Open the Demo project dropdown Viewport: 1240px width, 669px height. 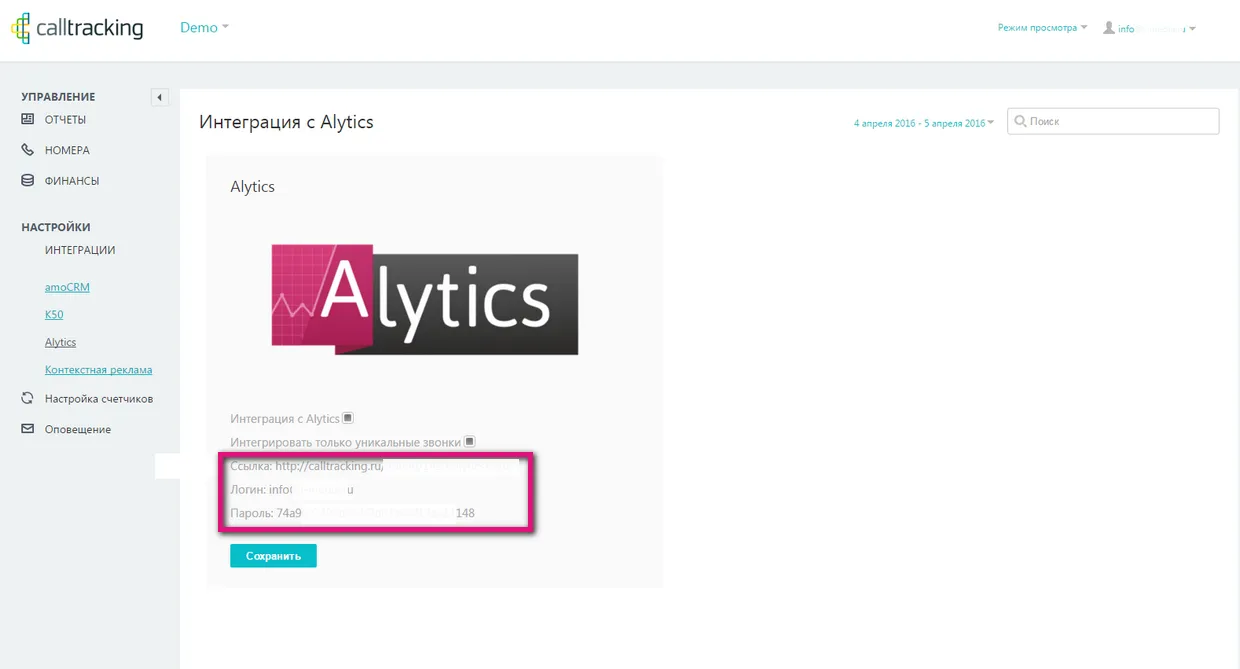204,28
